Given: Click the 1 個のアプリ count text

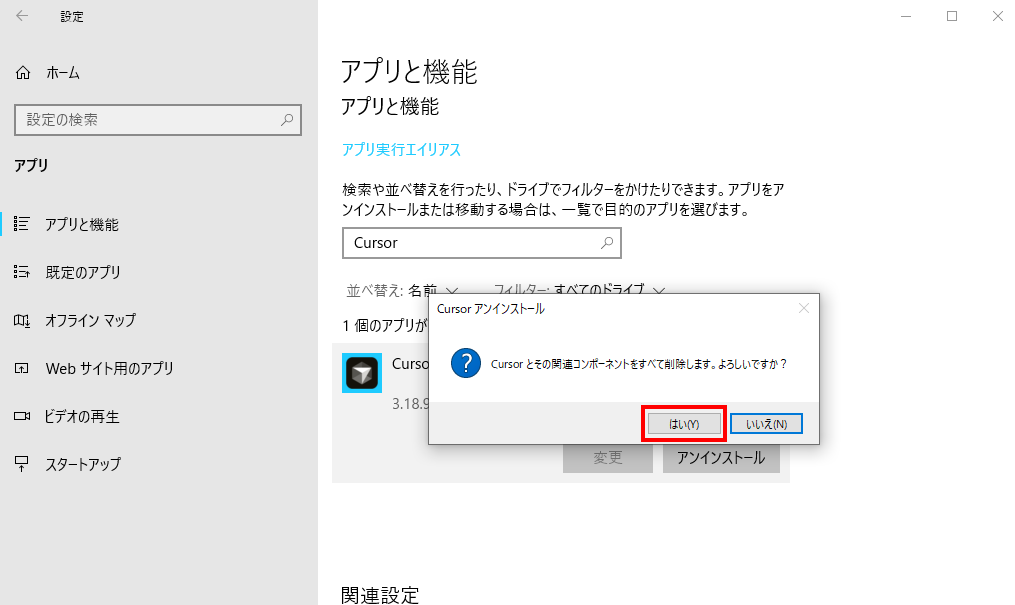Looking at the screenshot, I should pos(385,325).
